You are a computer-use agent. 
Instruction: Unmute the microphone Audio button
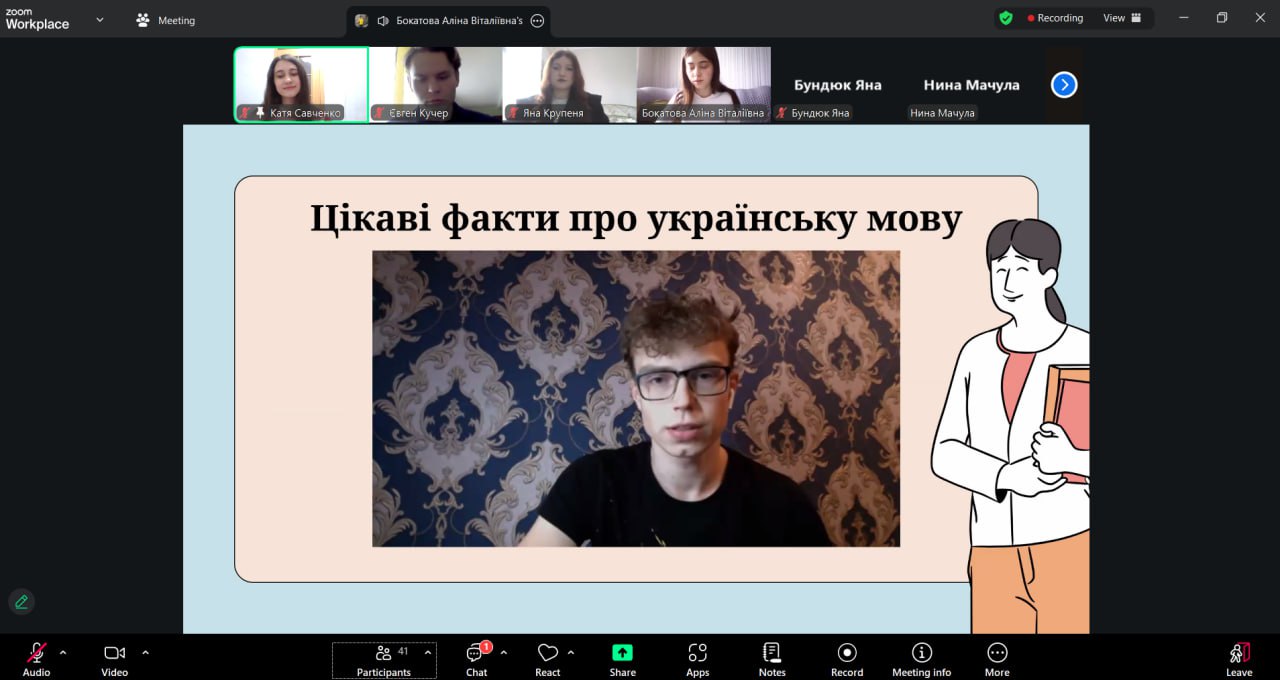[x=36, y=653]
